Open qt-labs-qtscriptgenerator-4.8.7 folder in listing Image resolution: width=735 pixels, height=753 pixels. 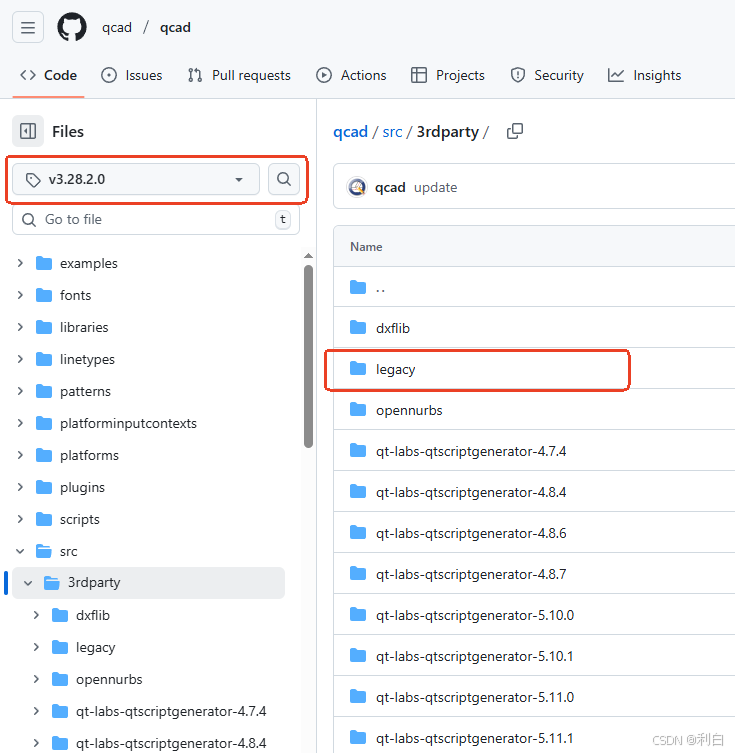[x=471, y=574]
